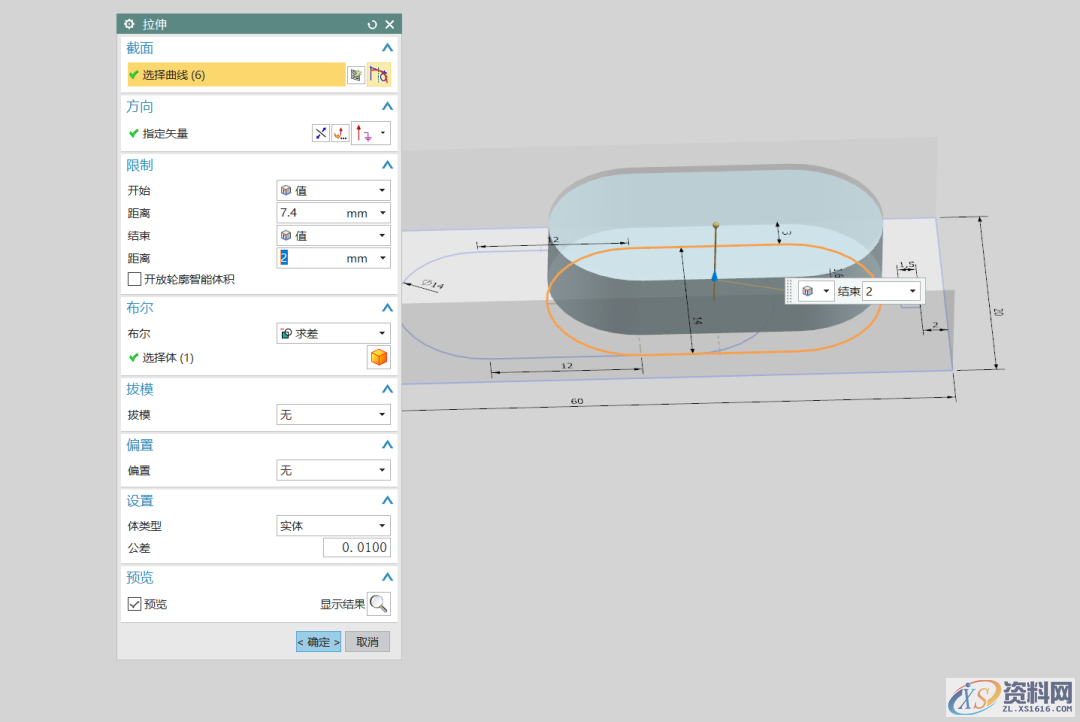The height and width of the screenshot is (722, 1080).
Task: Click the orange cube select body icon
Action: pyautogui.click(x=379, y=358)
